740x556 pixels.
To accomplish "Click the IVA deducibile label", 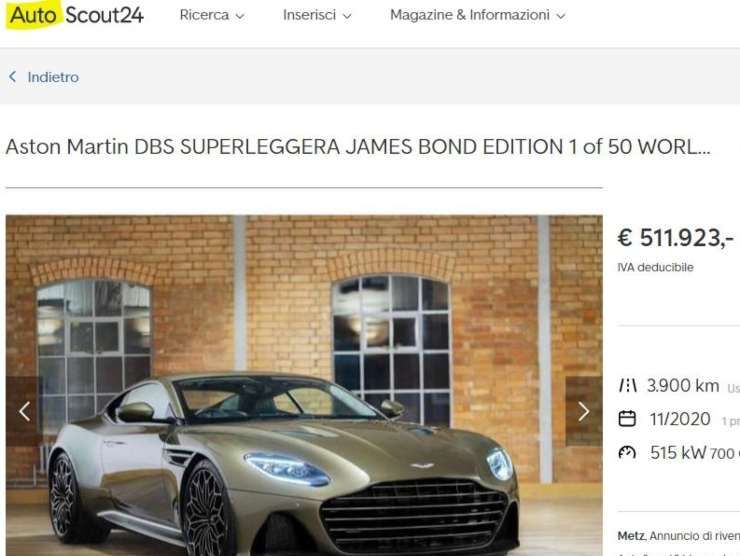I will (x=655, y=267).
